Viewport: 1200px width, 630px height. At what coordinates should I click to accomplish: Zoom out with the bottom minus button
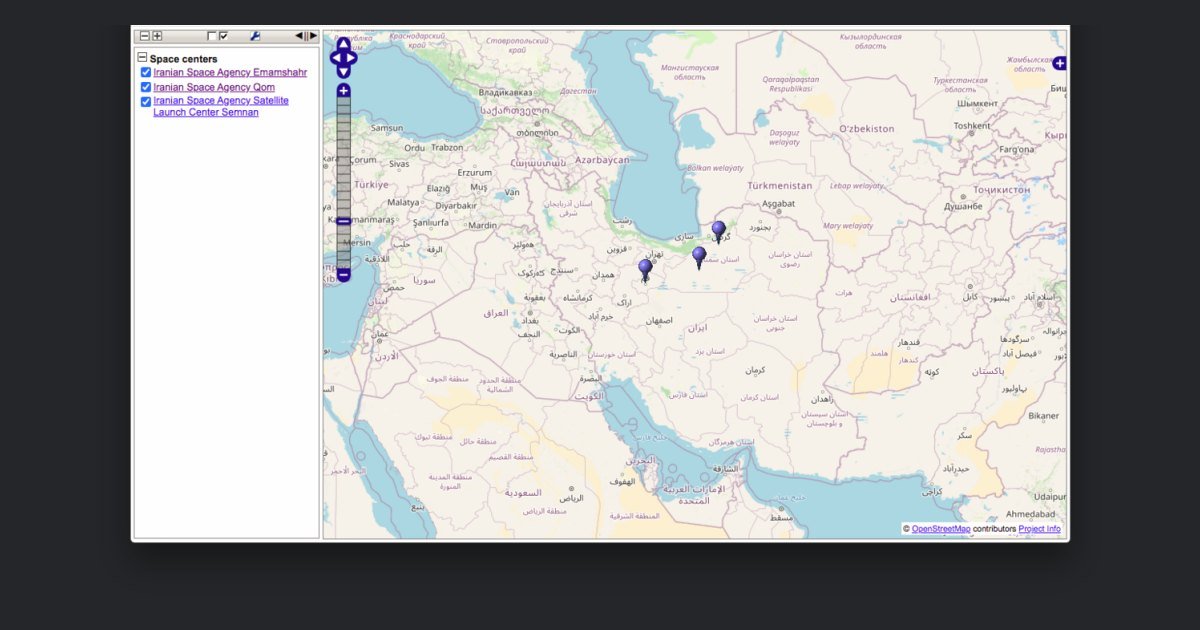(x=343, y=274)
